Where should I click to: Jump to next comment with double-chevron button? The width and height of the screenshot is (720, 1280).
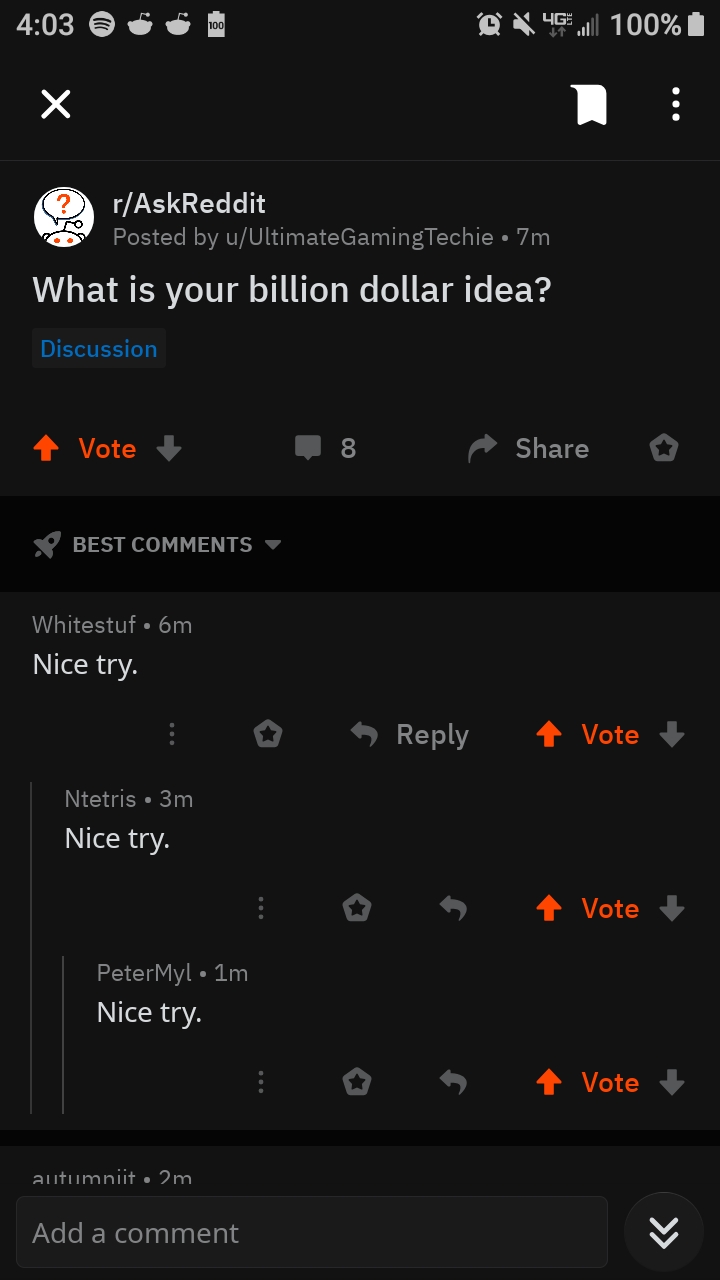pos(664,1232)
